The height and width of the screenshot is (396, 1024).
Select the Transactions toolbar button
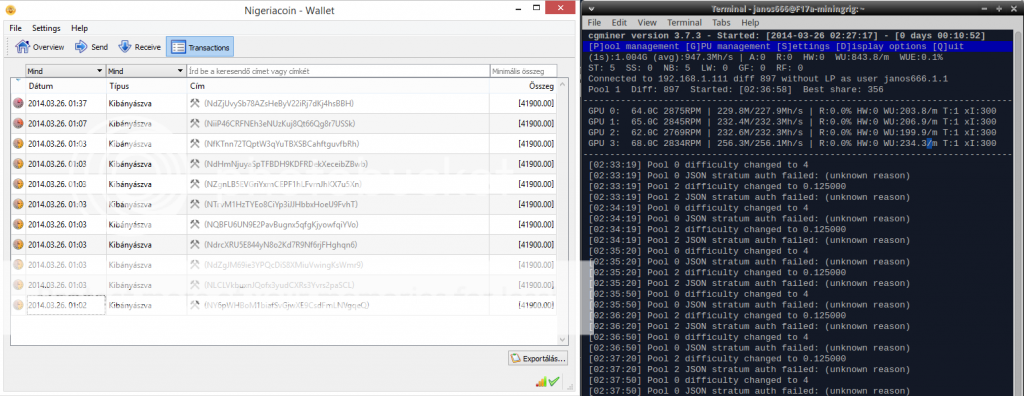pyautogui.click(x=200, y=47)
